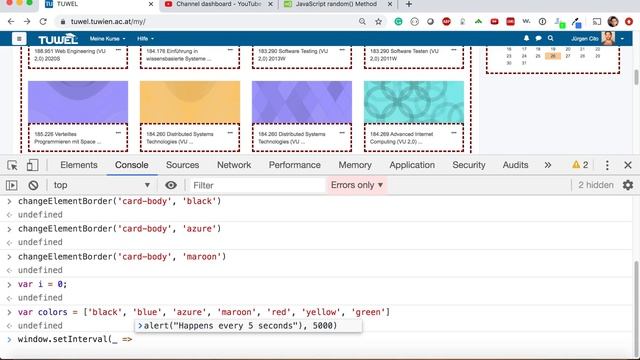640x360 pixels.
Task: Open the Security panel tab
Action: click(469, 165)
